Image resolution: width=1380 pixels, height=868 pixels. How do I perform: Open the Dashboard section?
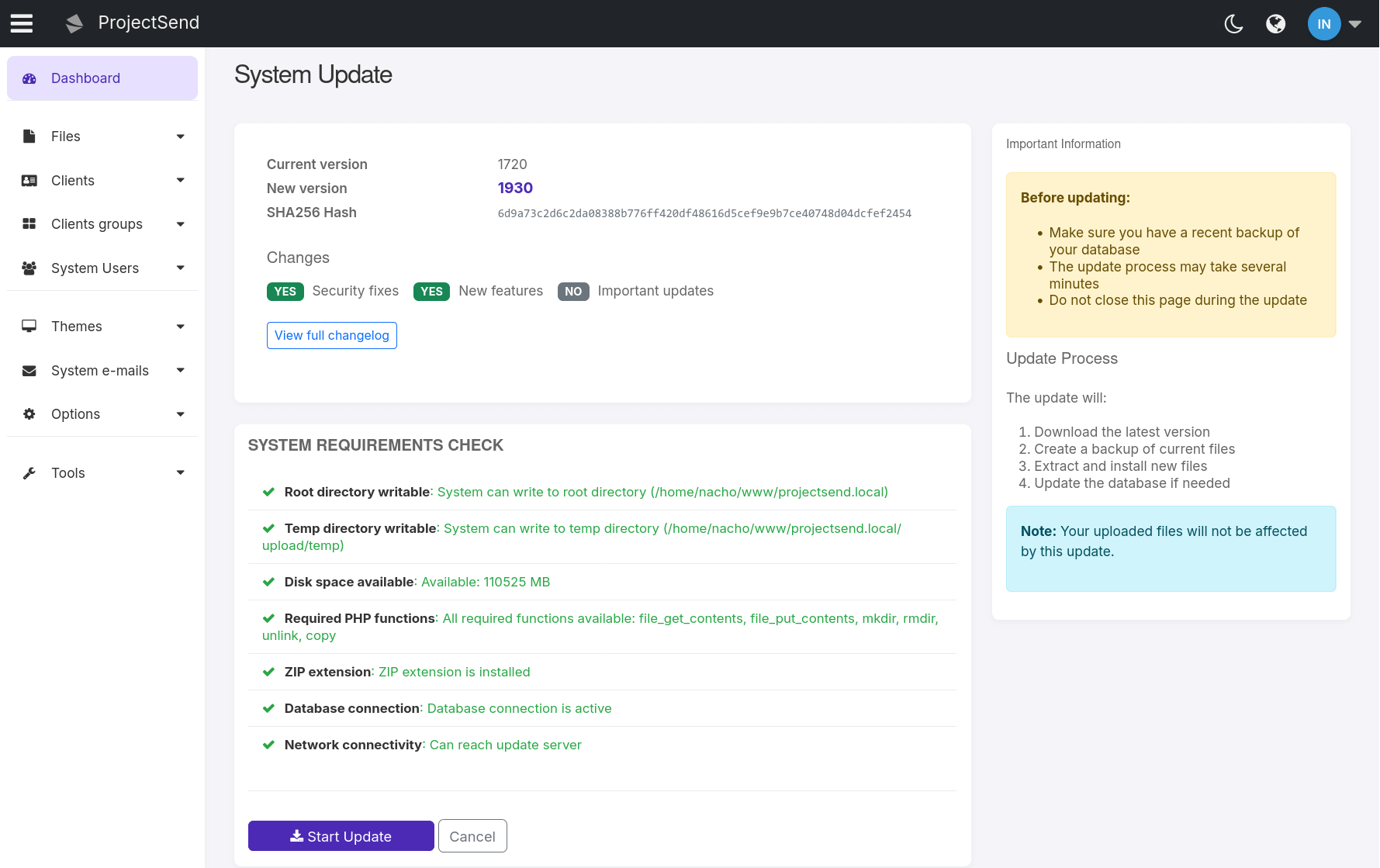point(85,78)
